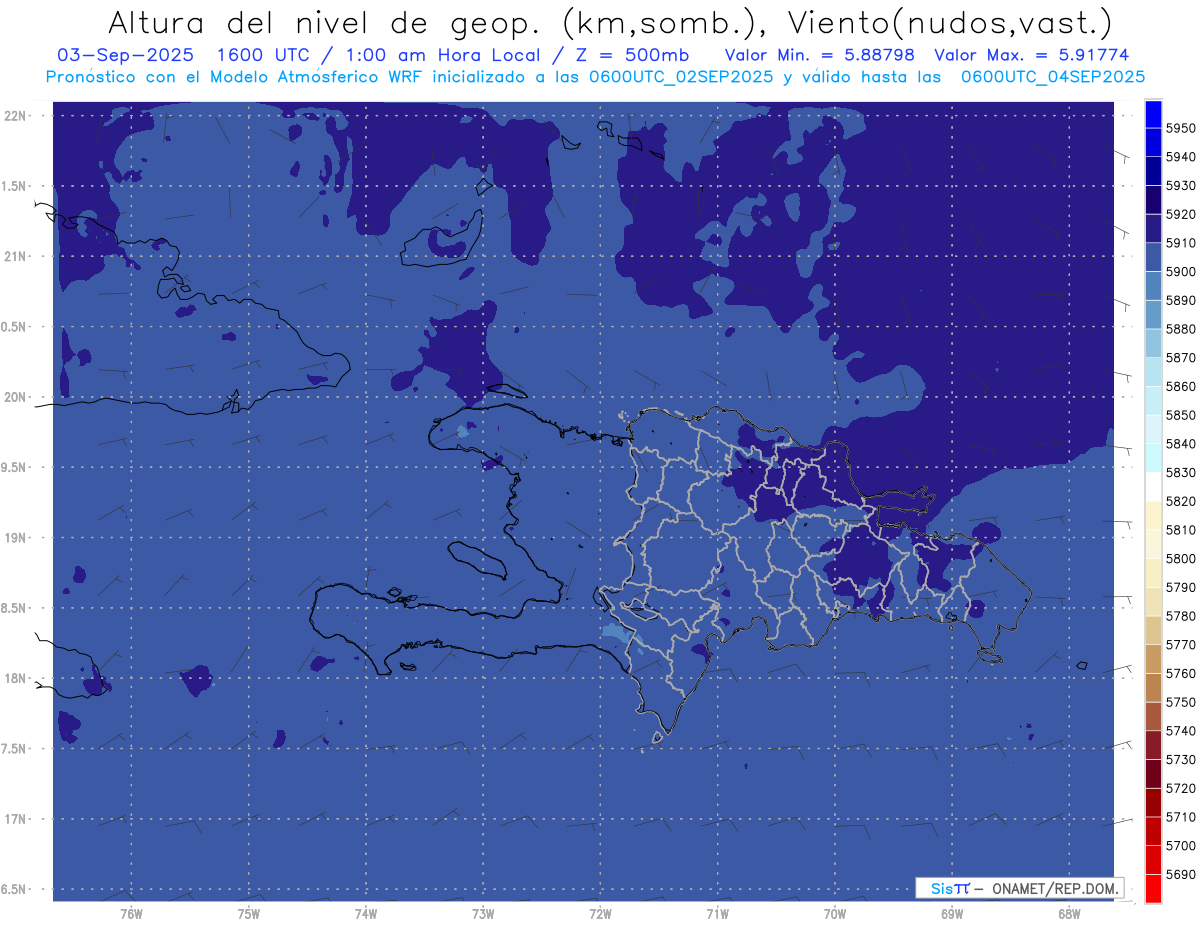The image size is (1200, 927).
Task: Click the '72W' longitude label
Action: pos(600,914)
